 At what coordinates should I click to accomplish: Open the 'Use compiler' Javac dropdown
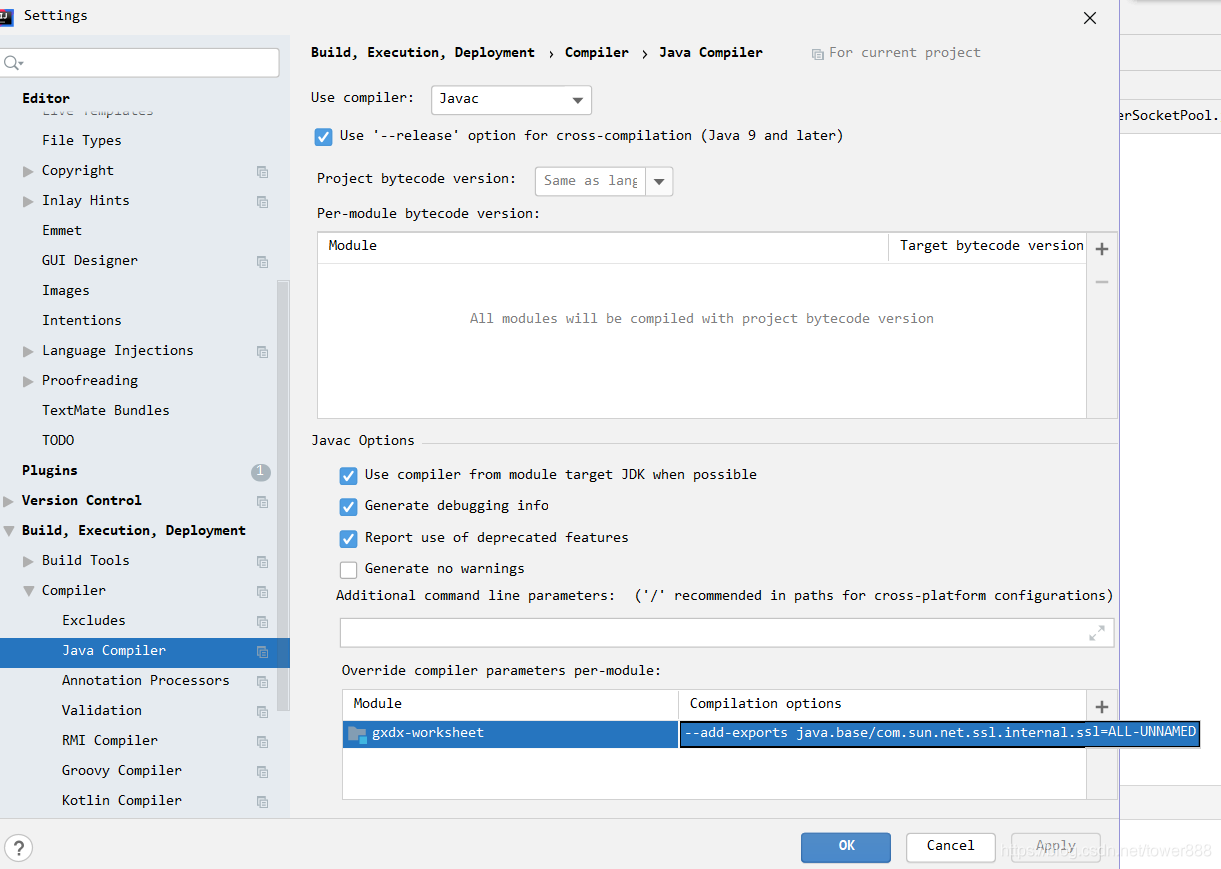click(511, 100)
